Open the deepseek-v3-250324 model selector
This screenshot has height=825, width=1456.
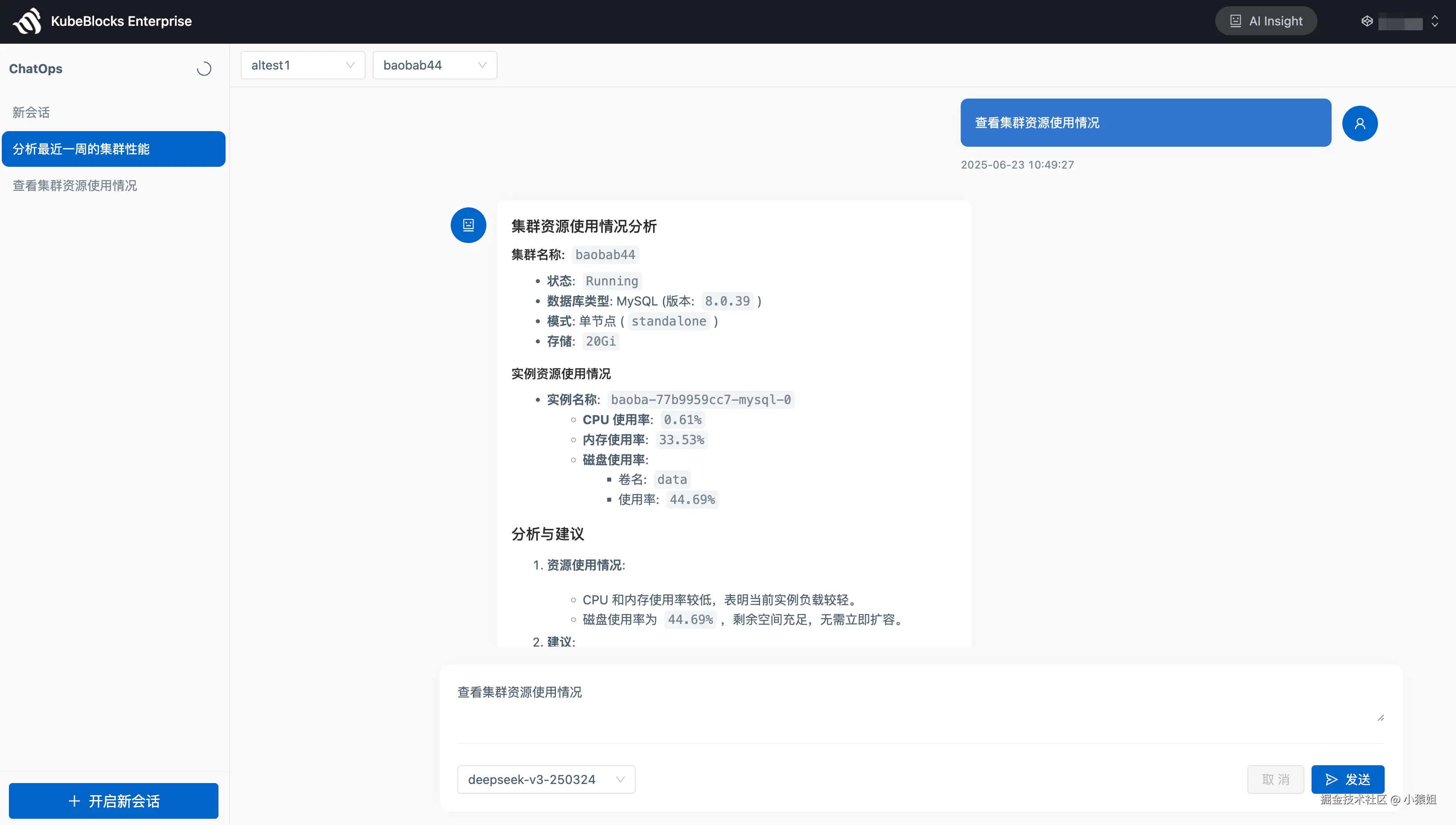coord(545,779)
